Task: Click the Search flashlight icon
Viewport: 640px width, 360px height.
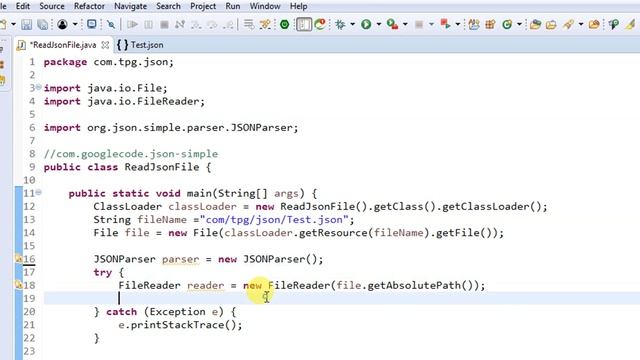Action: 569,24
